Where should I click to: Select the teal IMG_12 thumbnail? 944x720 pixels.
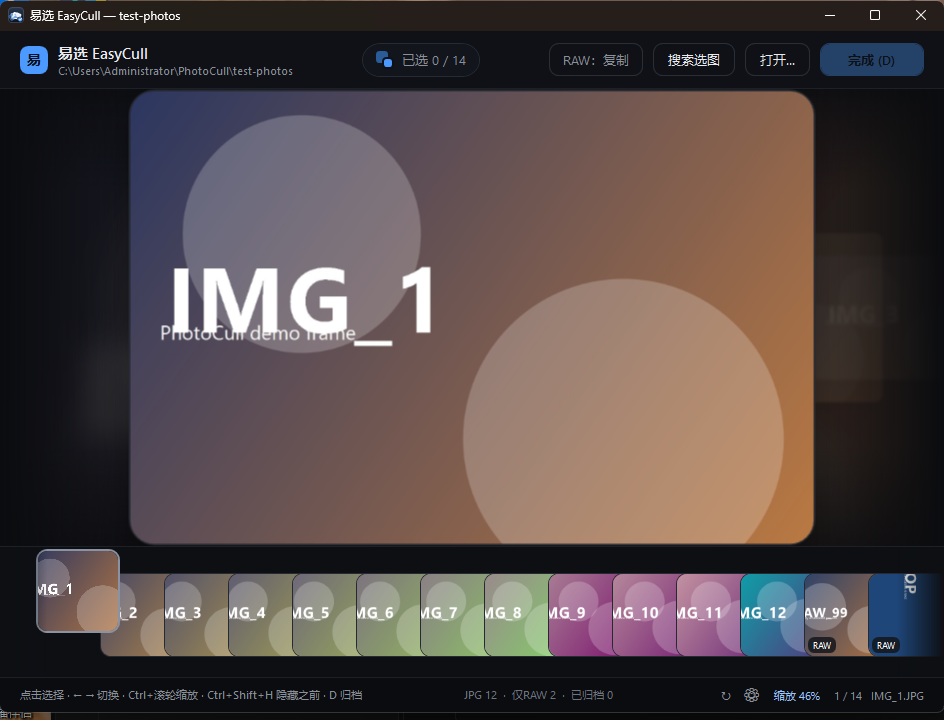point(772,615)
